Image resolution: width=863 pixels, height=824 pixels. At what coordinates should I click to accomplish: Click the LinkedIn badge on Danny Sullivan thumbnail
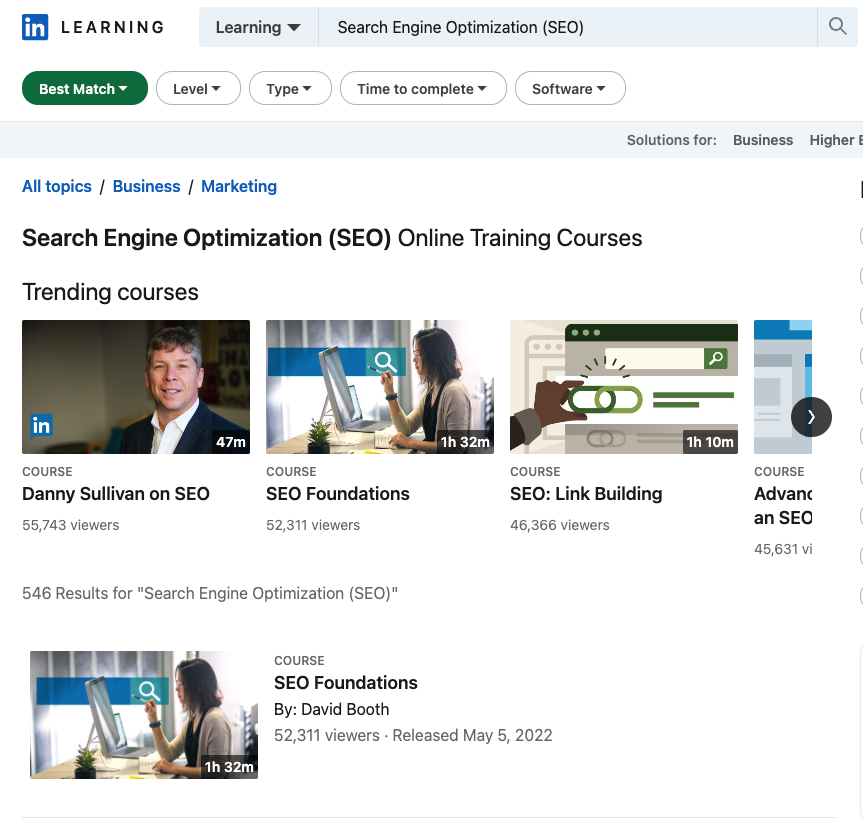pos(41,425)
